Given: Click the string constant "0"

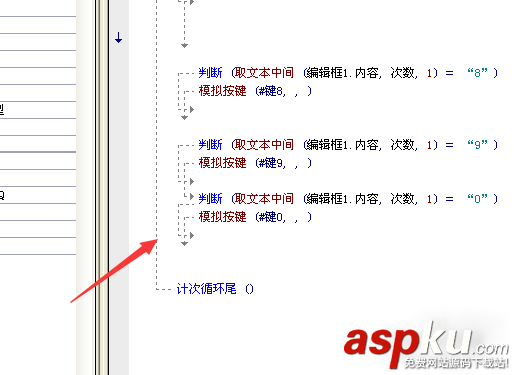Looking at the screenshot, I should click(x=477, y=199).
